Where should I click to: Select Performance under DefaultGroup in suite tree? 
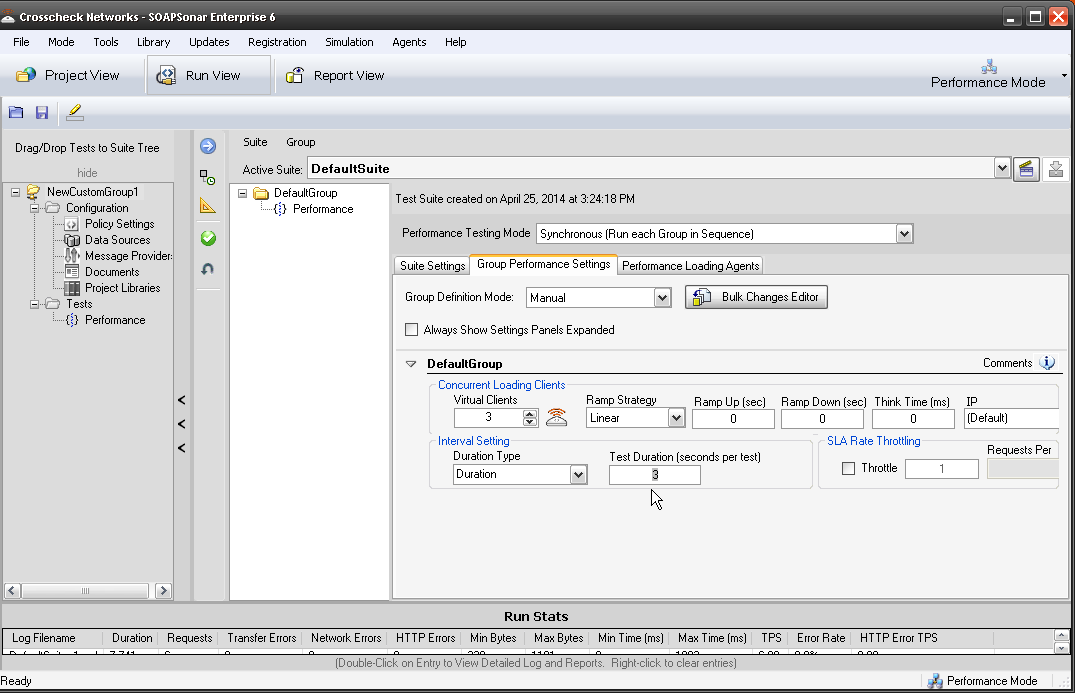coord(323,209)
